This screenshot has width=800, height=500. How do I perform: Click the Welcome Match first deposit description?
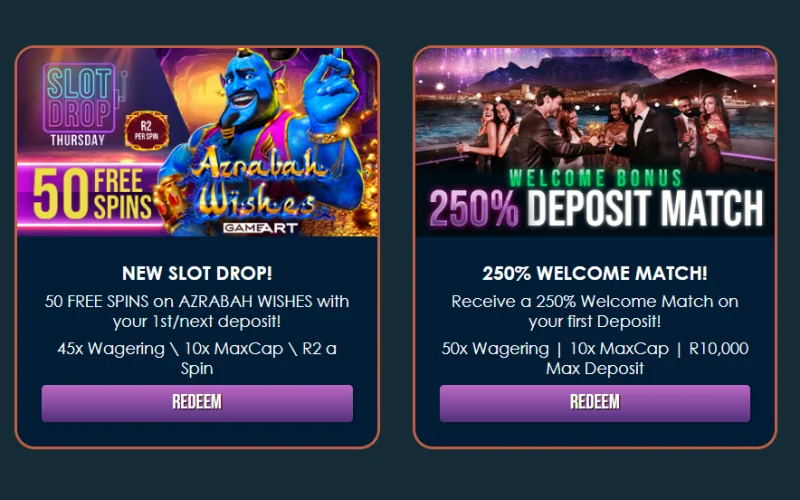coord(595,311)
